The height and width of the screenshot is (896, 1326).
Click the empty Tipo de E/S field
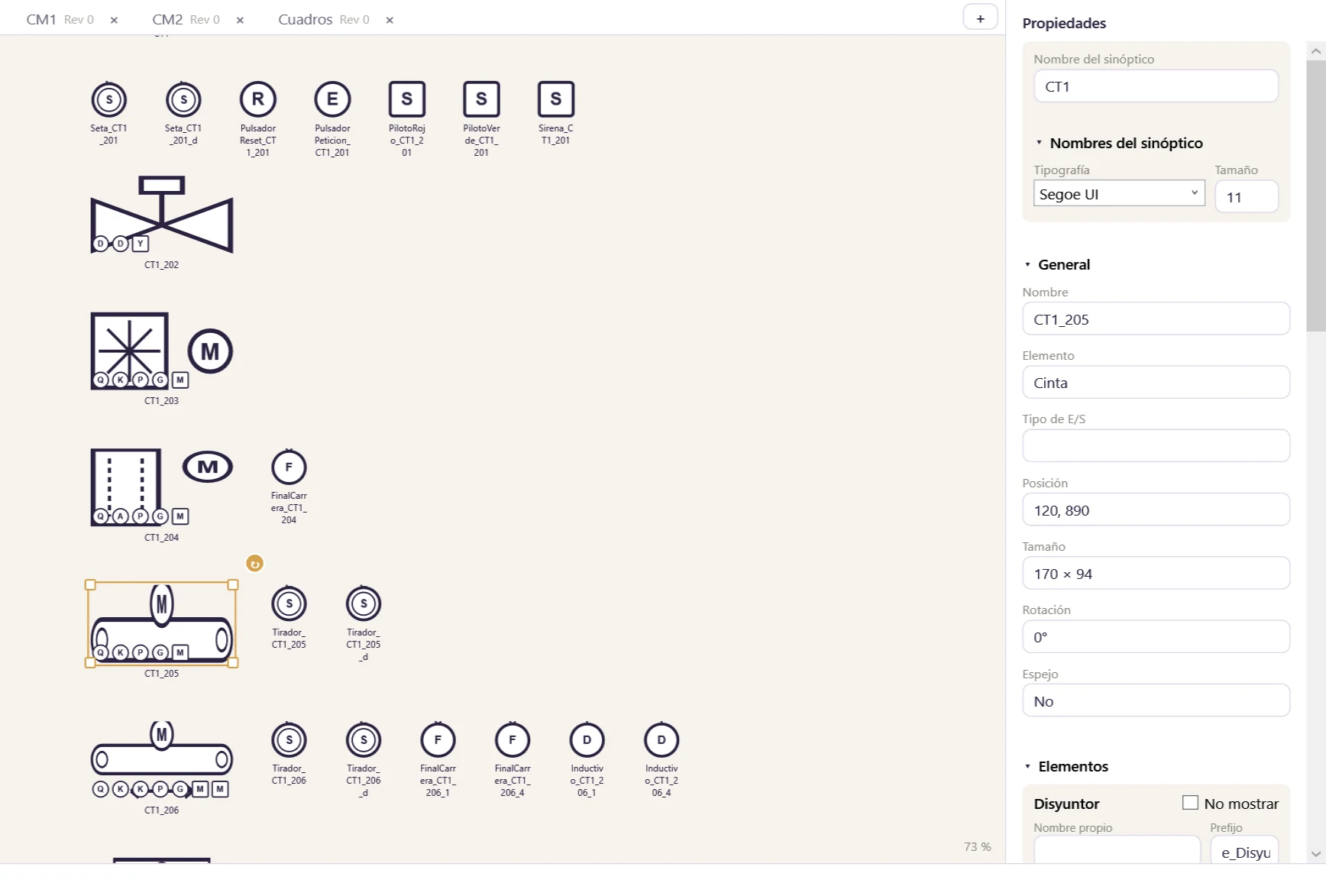[x=1156, y=445]
